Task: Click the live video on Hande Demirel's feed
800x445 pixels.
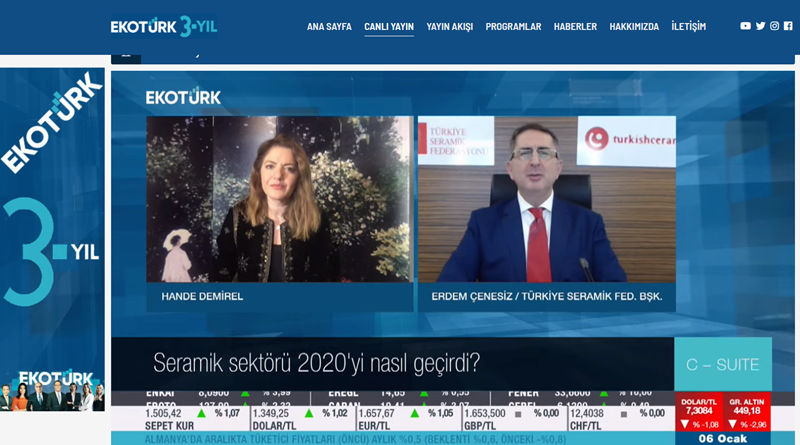Action: [280, 199]
